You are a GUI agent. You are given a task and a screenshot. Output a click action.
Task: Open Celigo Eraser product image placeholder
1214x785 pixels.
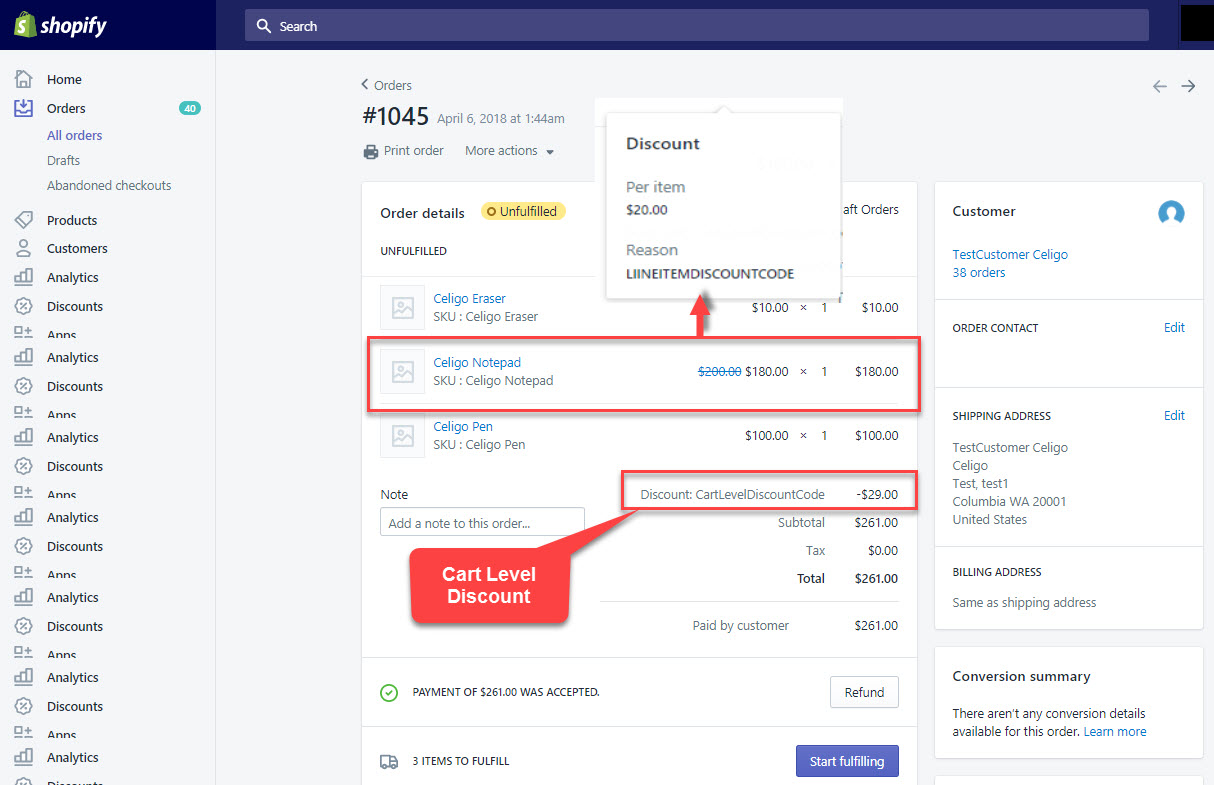pos(403,307)
